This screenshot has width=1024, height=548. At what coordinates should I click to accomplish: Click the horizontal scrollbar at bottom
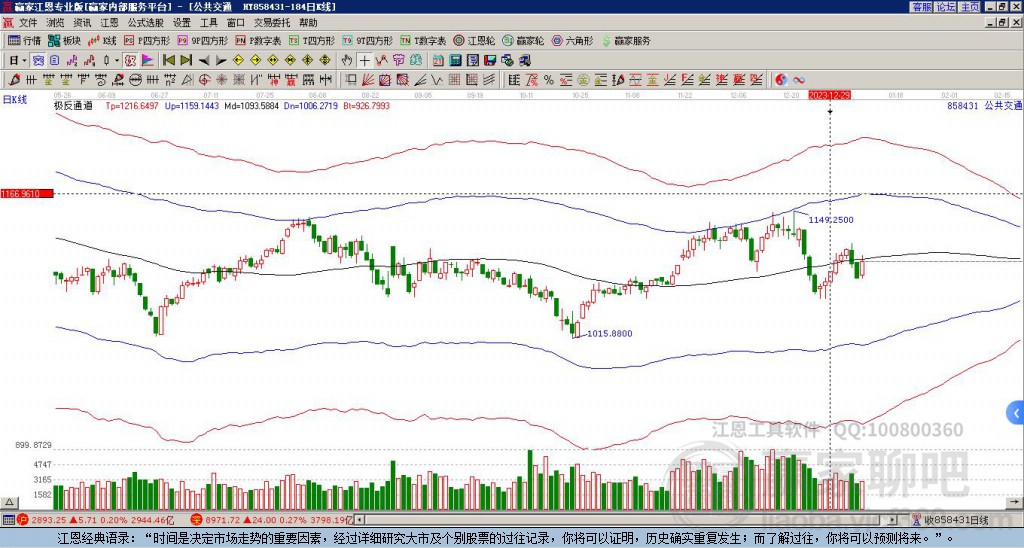point(627,520)
